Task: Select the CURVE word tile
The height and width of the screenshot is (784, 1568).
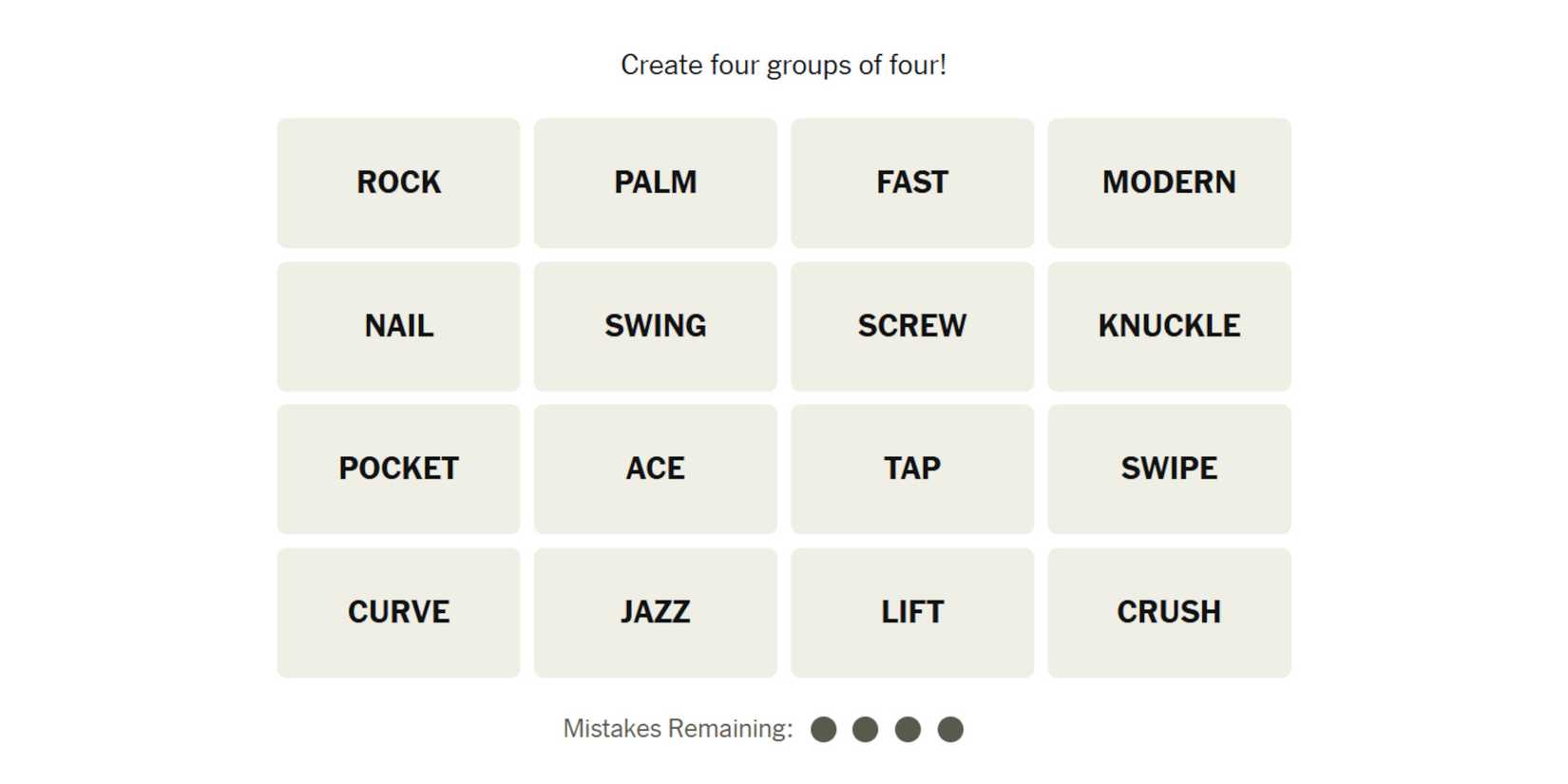Action: pos(398,612)
